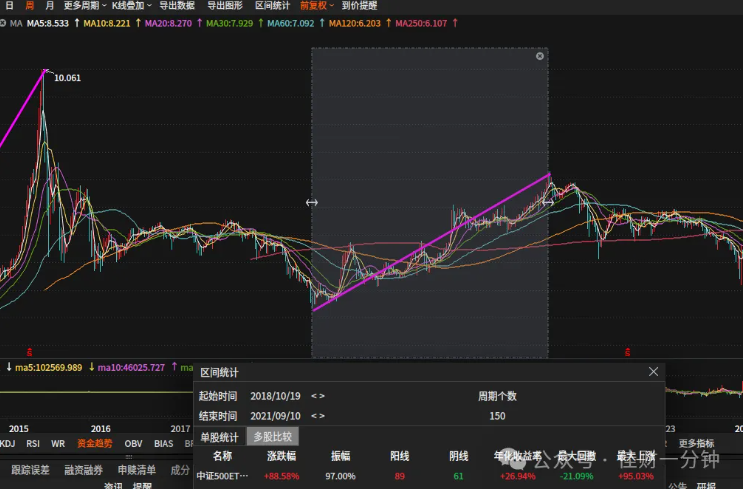Click the MA20:8.270 label

pos(168,23)
